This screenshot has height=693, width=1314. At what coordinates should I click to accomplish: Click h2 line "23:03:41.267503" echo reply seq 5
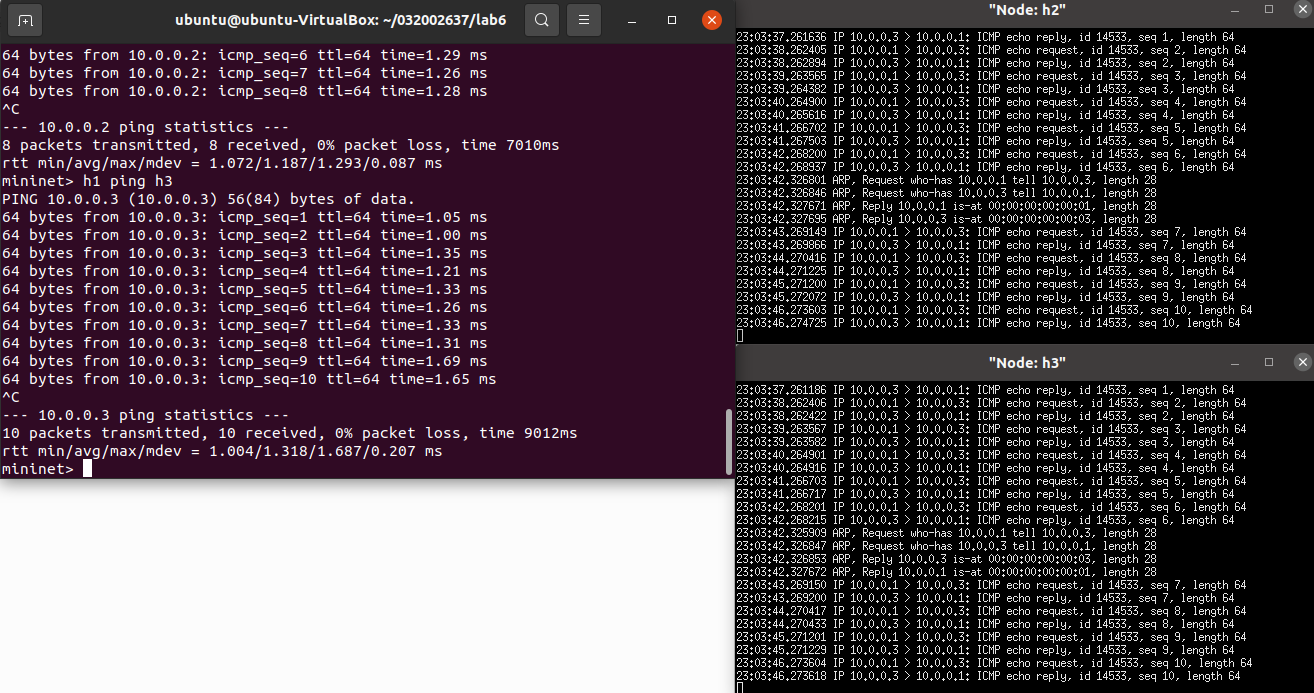pyautogui.click(x=986, y=141)
